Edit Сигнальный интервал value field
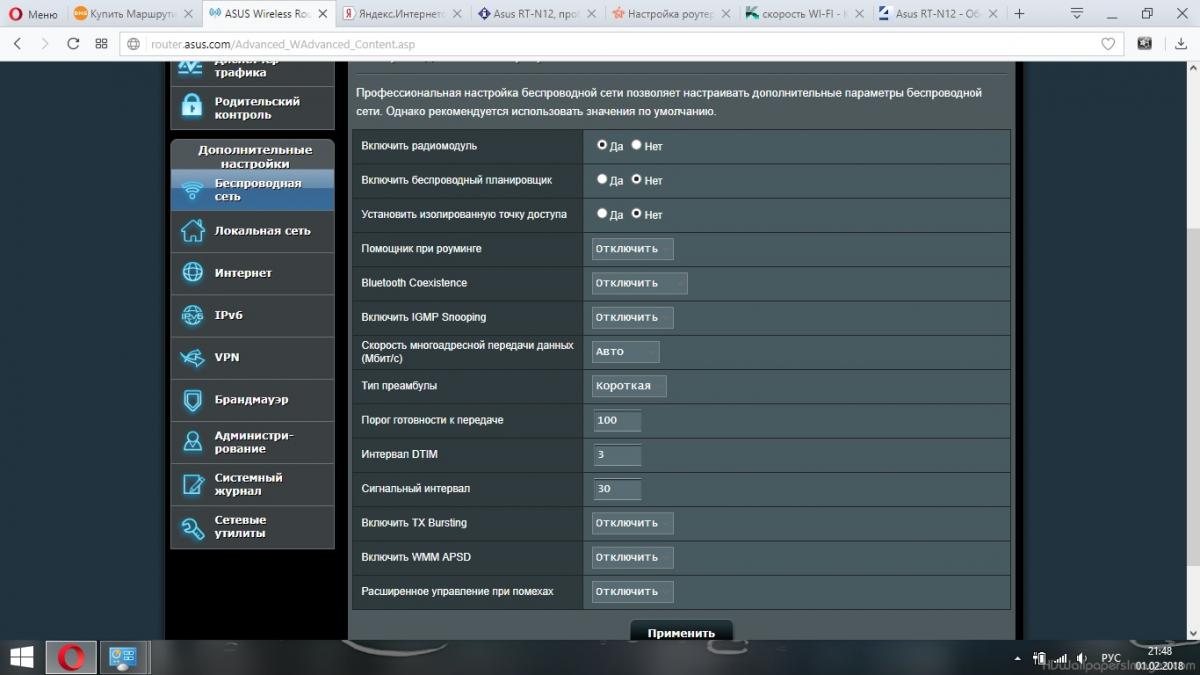Viewport: 1200px width, 675px height. point(616,489)
